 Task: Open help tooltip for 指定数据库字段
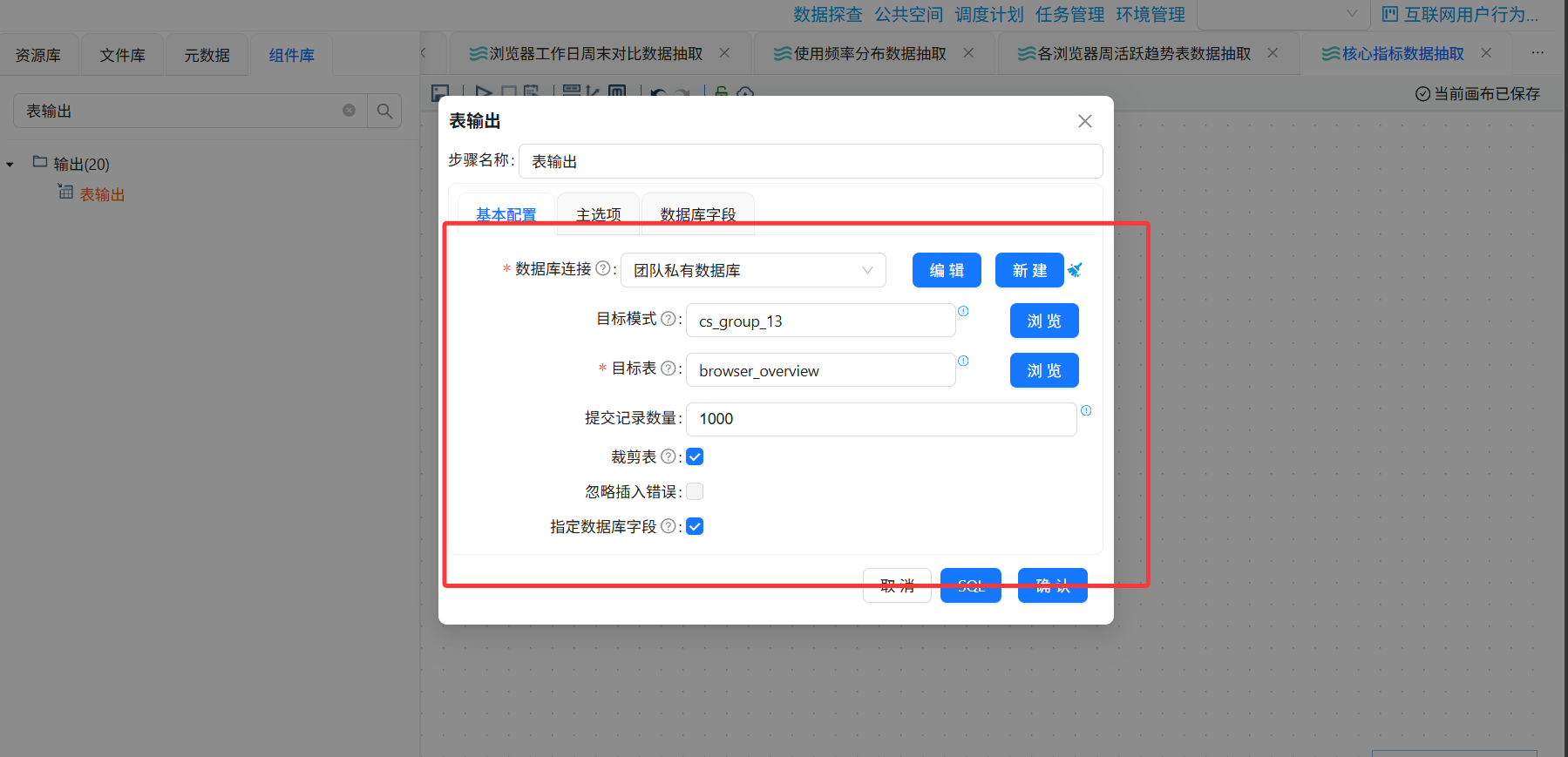pos(668,526)
